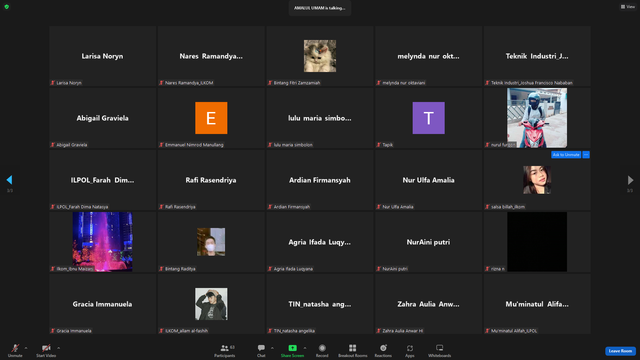Image resolution: width=640 pixels, height=360 pixels.
Task: Click muted mic icon beside Nur Ulfa Amalia label
Action: point(378,207)
